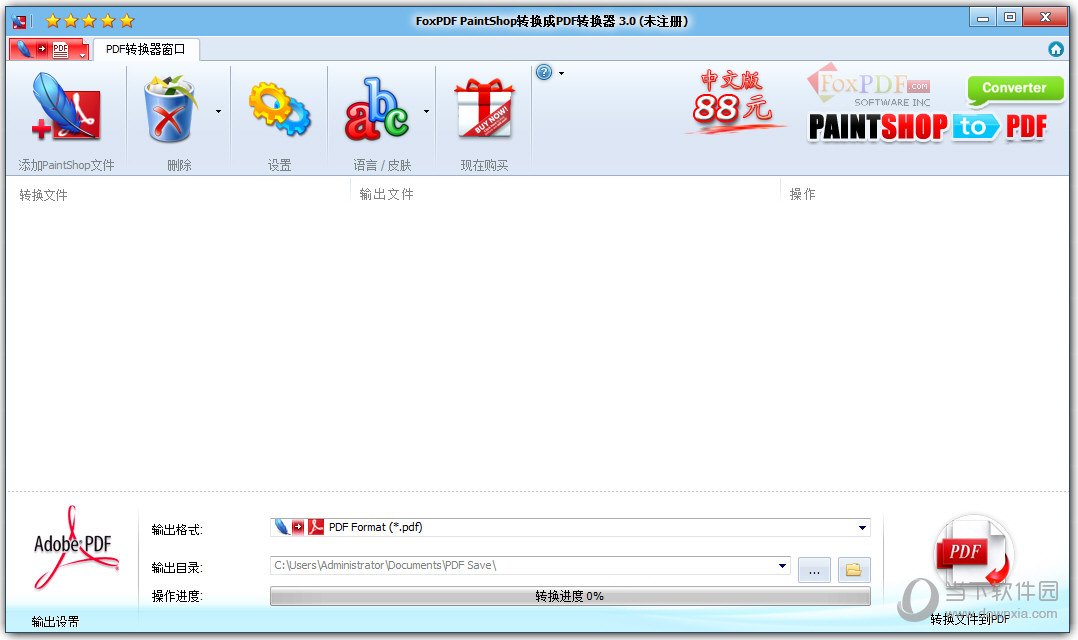Screen dimensions: 1078x640
Task: Click the Buy Now gift box icon
Action: (x=485, y=108)
